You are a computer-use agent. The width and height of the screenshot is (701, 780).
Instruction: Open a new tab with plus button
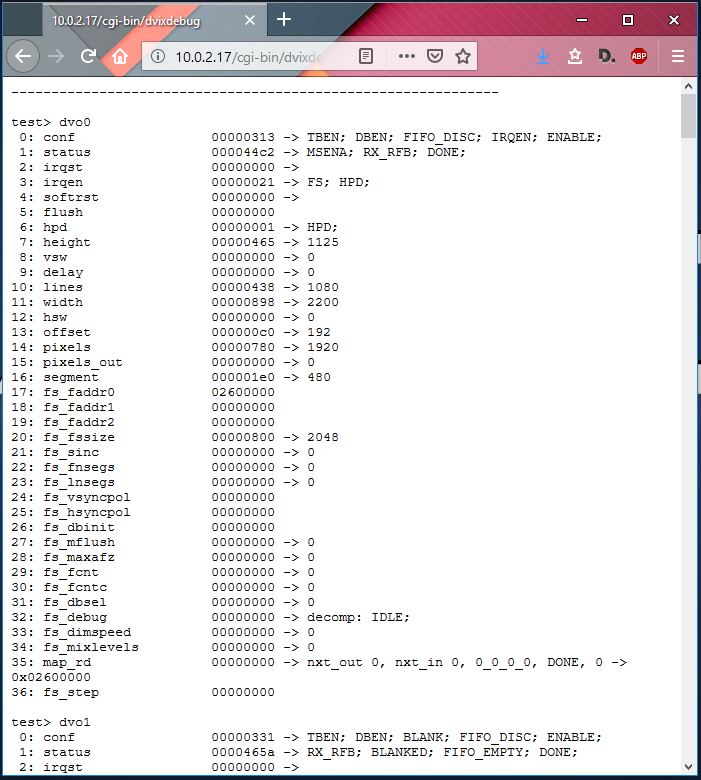point(284,19)
